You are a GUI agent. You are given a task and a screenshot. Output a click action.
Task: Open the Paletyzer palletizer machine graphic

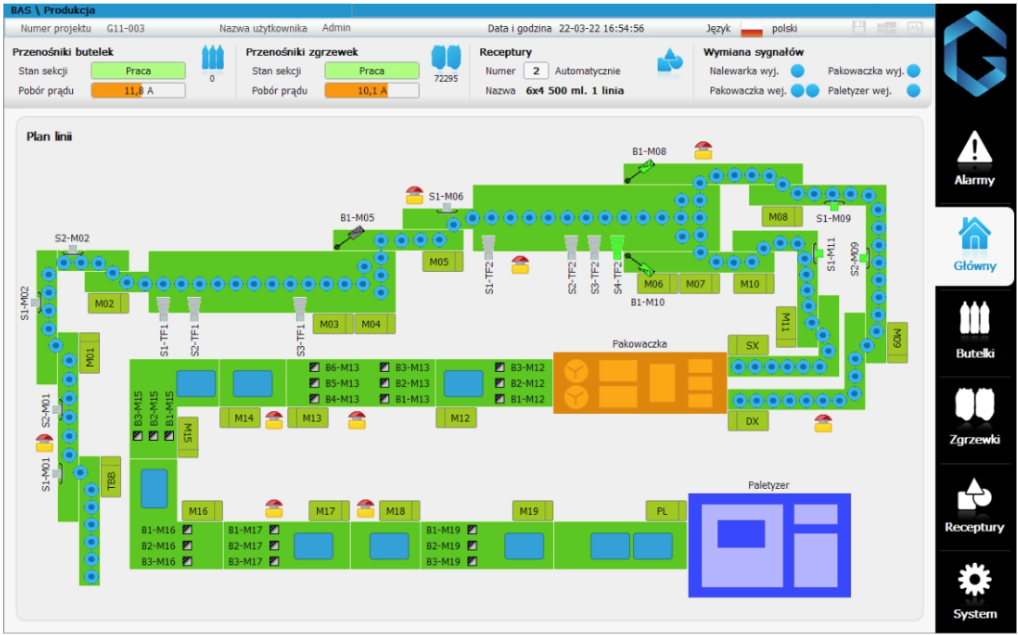click(769, 545)
